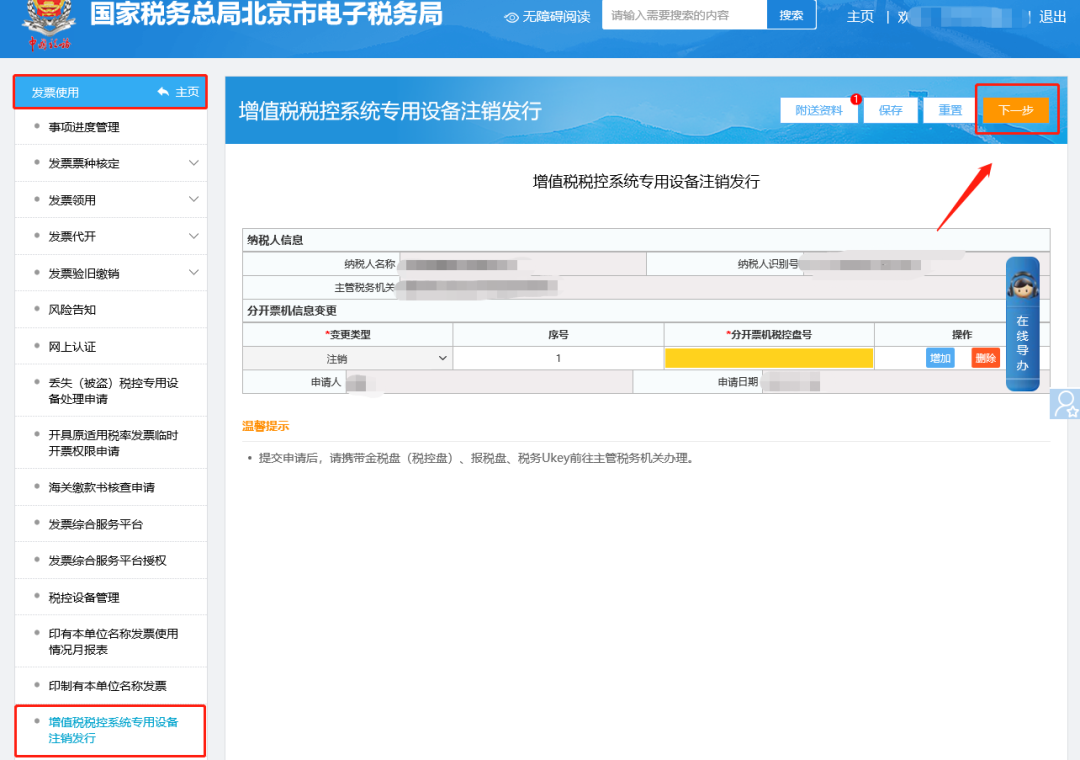Click the 纳税人识别号 label
1080x760 pixels.
(x=768, y=264)
